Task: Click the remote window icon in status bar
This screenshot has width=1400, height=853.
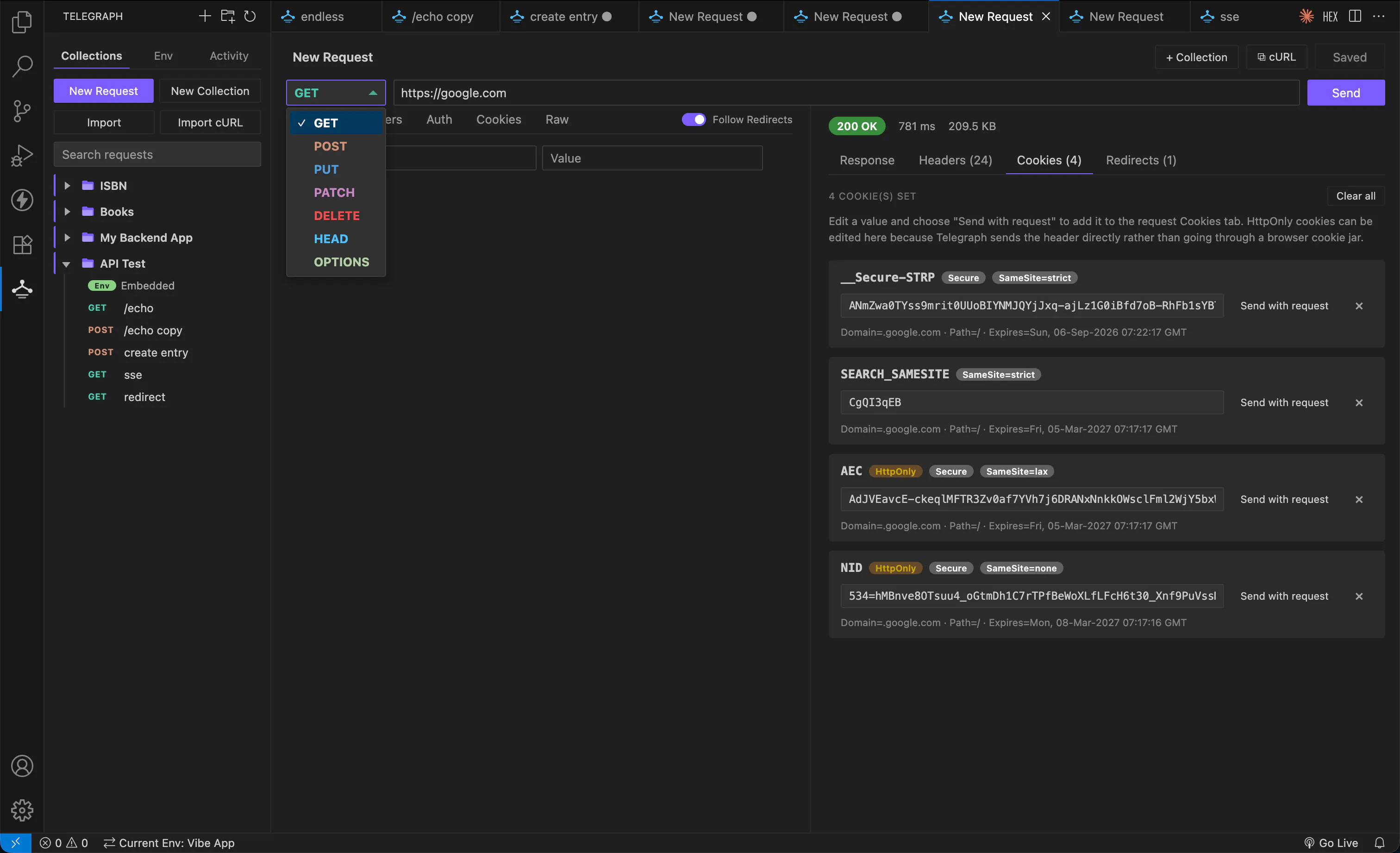Action: pos(15,843)
